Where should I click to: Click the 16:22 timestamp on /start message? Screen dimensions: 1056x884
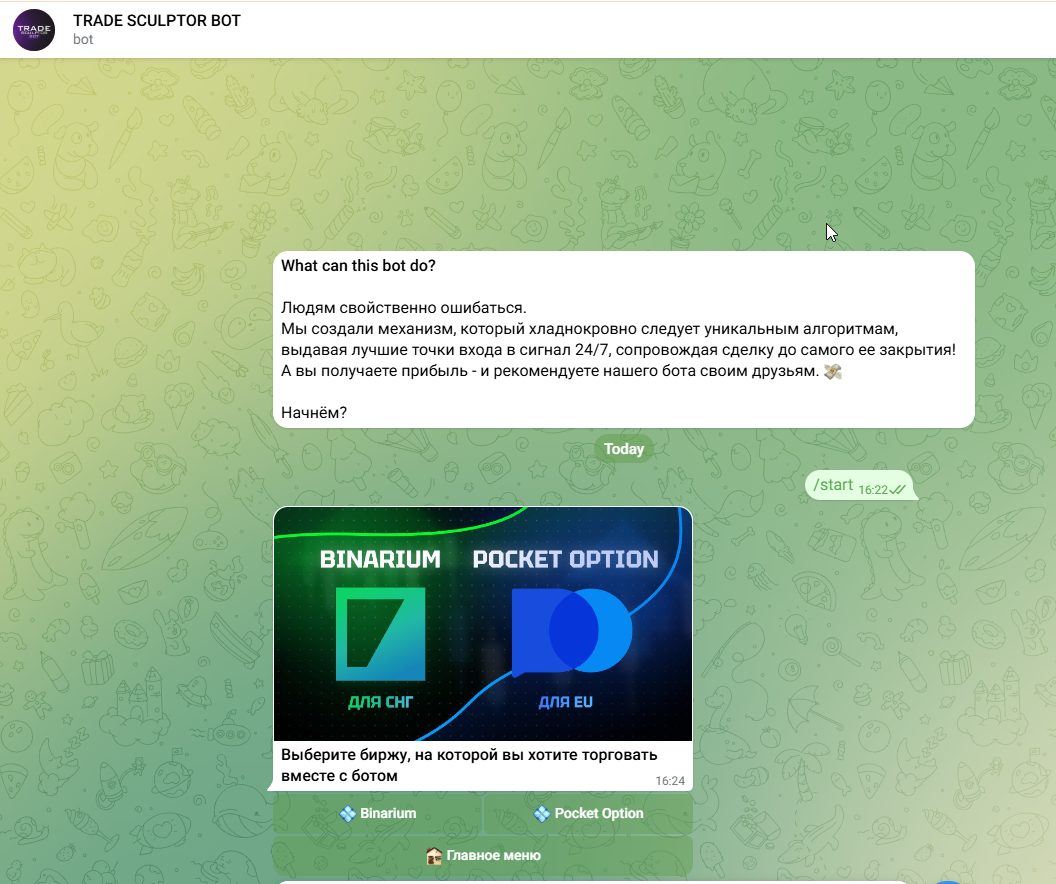[x=873, y=490]
